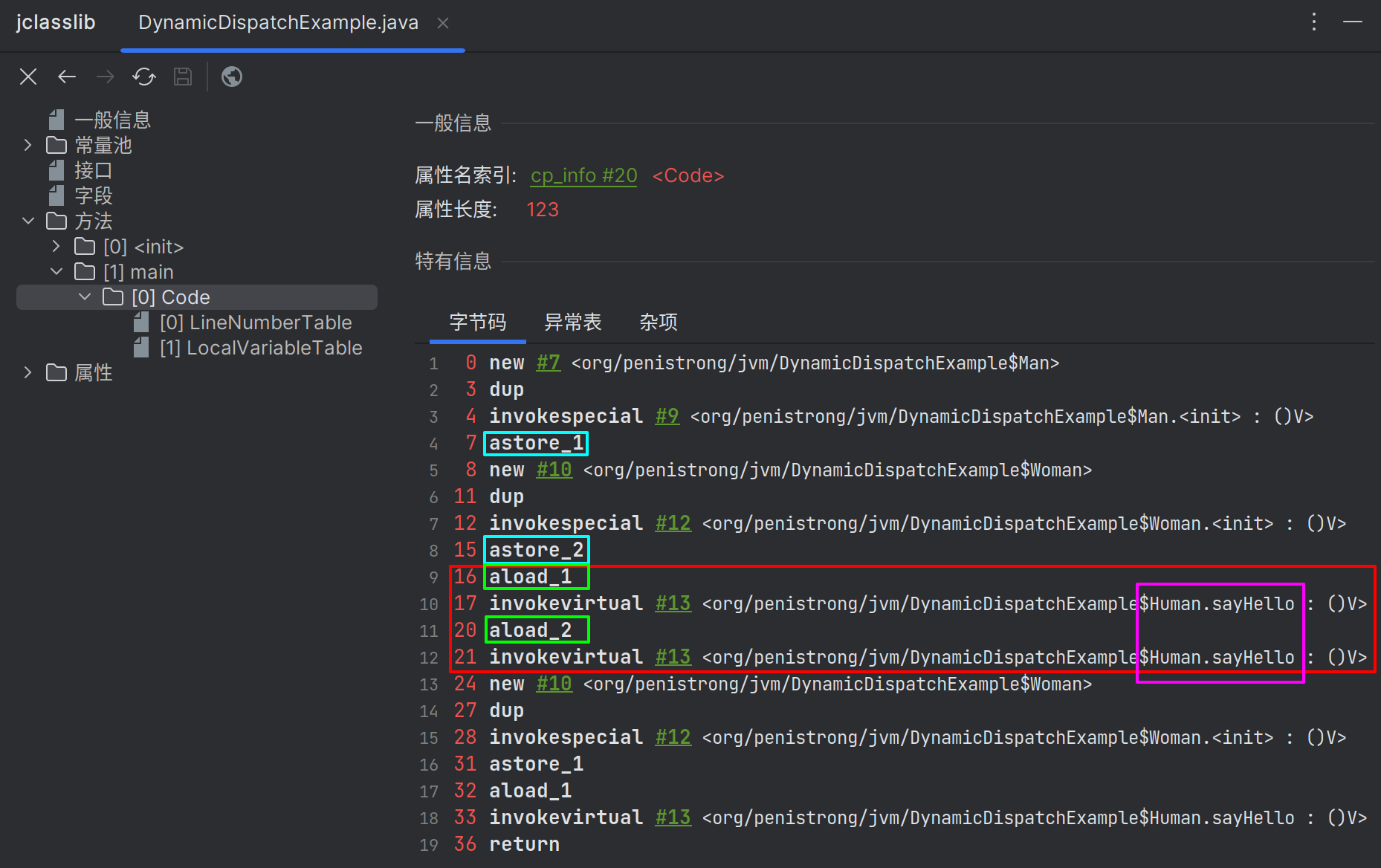Go back with the left arrow icon
This screenshot has width=1381, height=868.
coord(67,77)
